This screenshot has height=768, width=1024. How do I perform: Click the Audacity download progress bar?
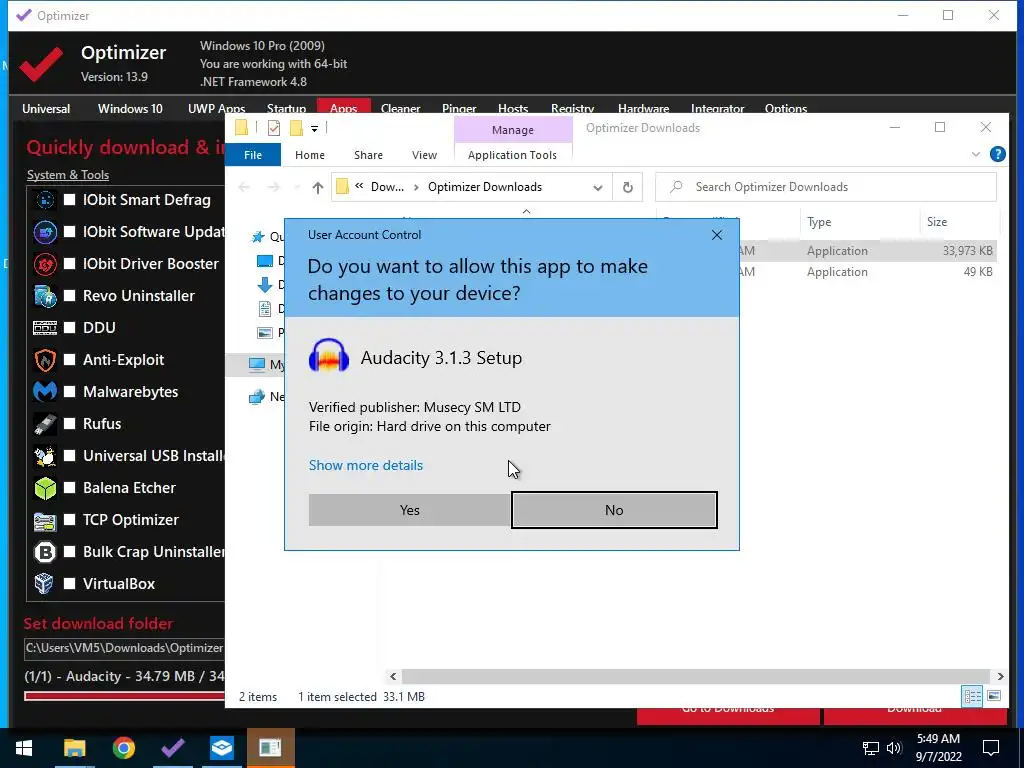coord(124,696)
